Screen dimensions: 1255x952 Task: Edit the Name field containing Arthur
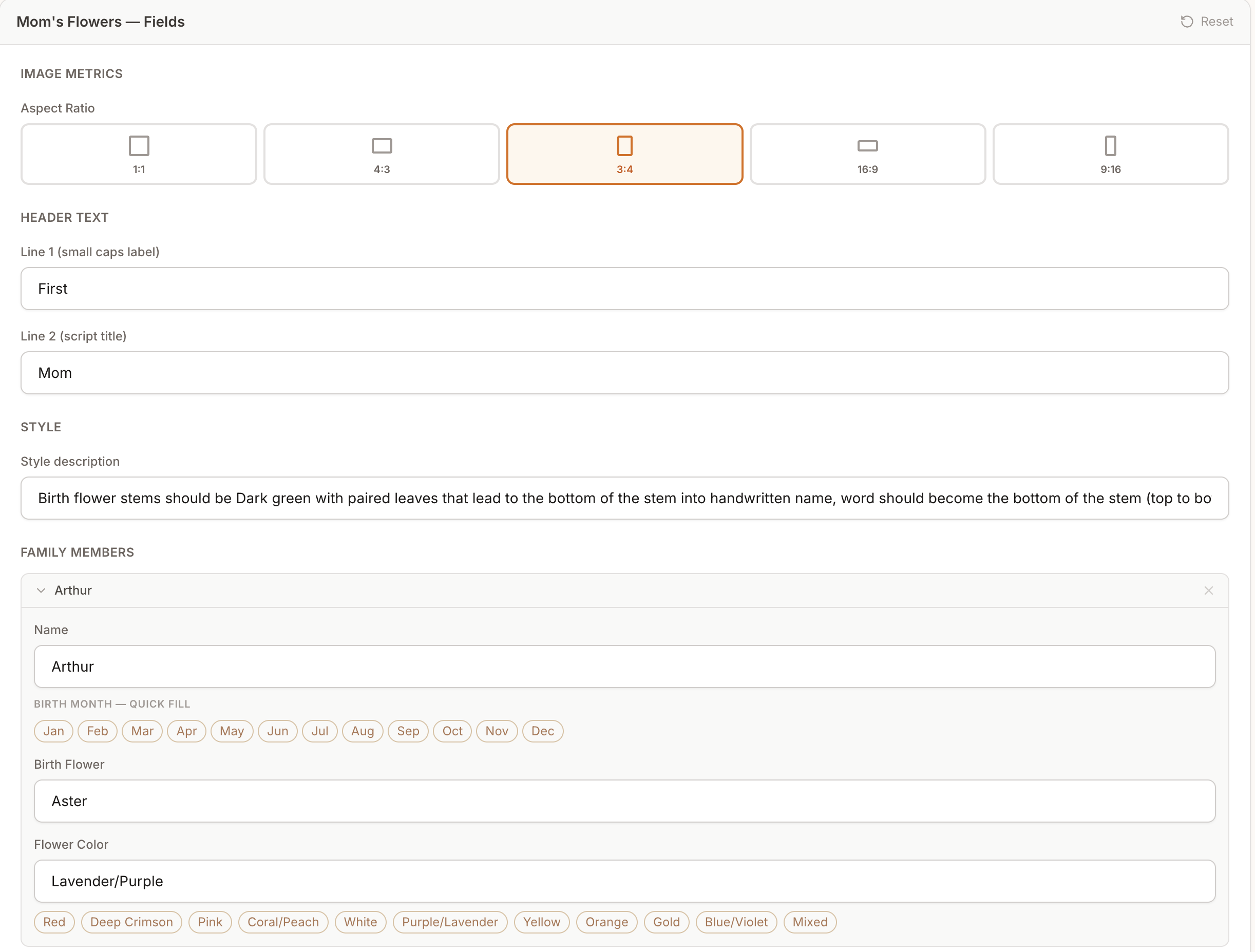coord(624,667)
